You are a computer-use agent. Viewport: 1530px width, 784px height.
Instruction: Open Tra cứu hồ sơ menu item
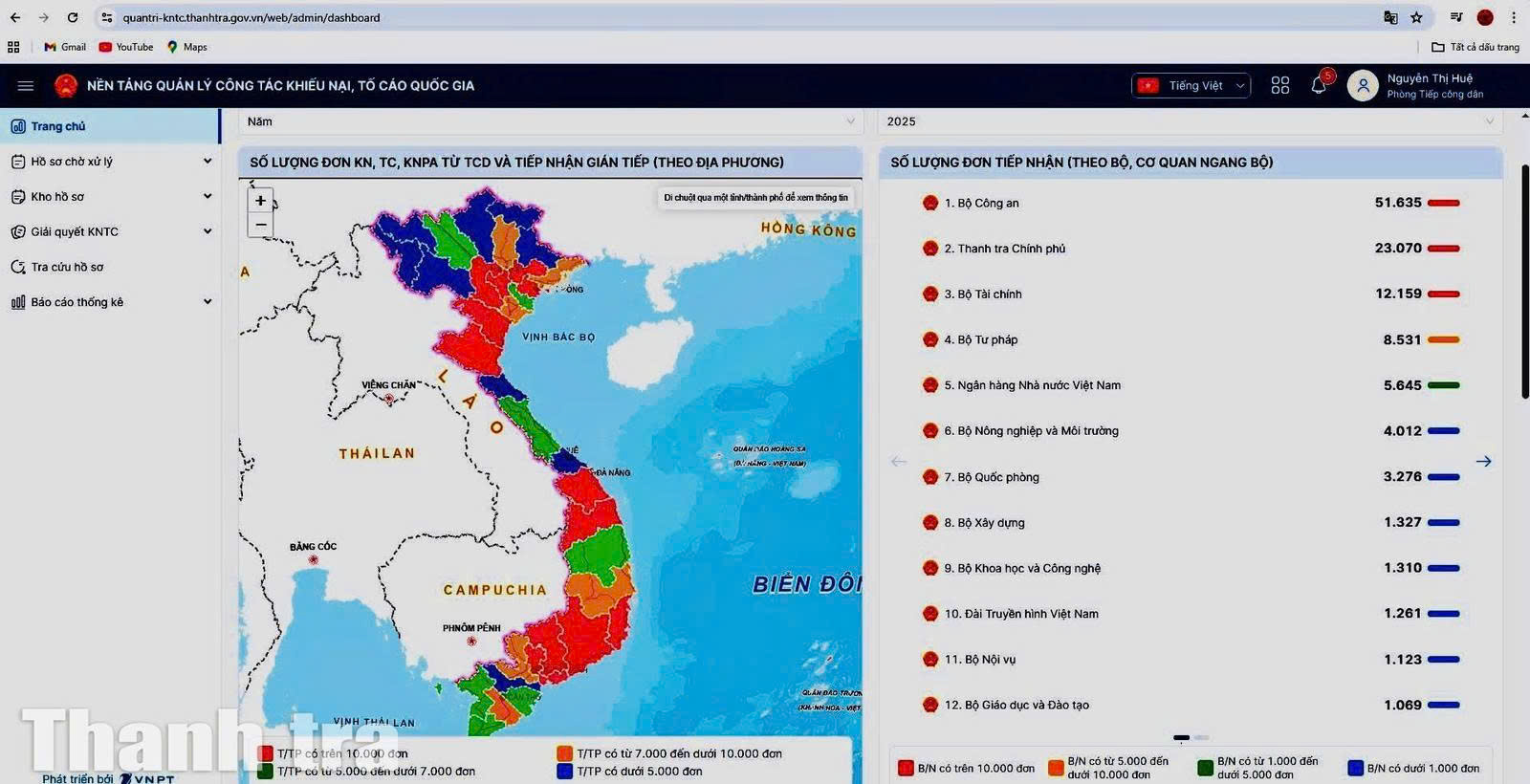tap(67, 267)
